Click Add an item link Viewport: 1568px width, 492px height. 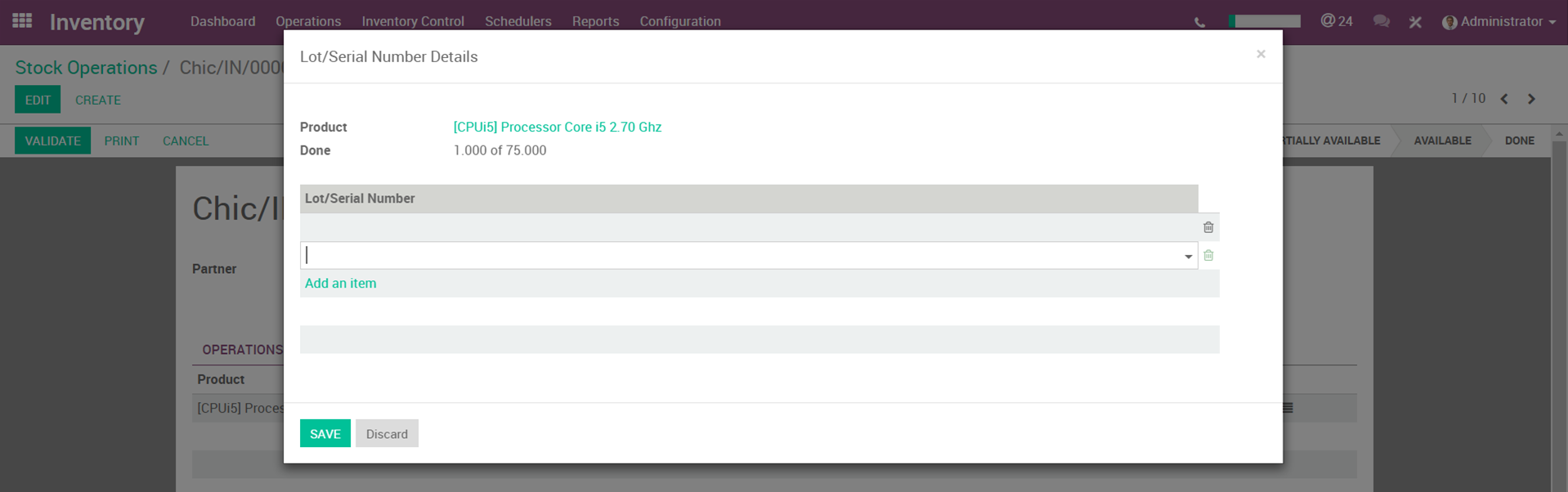pos(341,284)
